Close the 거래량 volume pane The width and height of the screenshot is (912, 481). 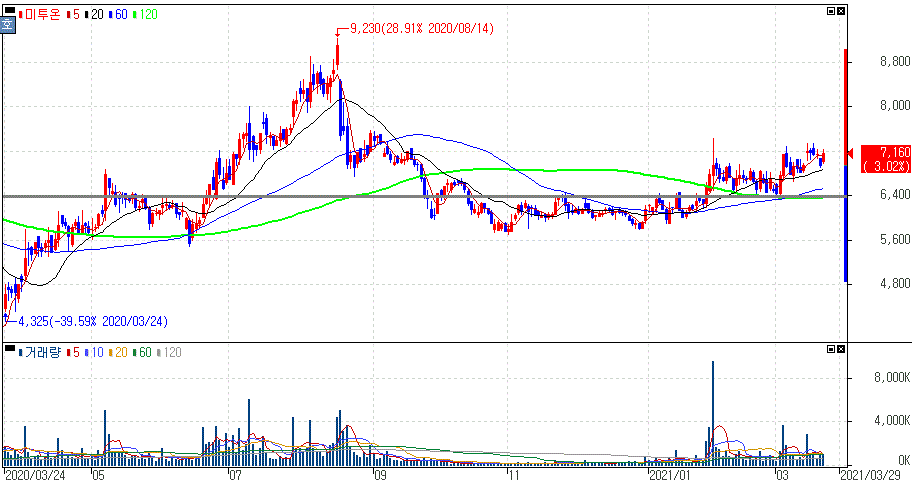(841, 349)
